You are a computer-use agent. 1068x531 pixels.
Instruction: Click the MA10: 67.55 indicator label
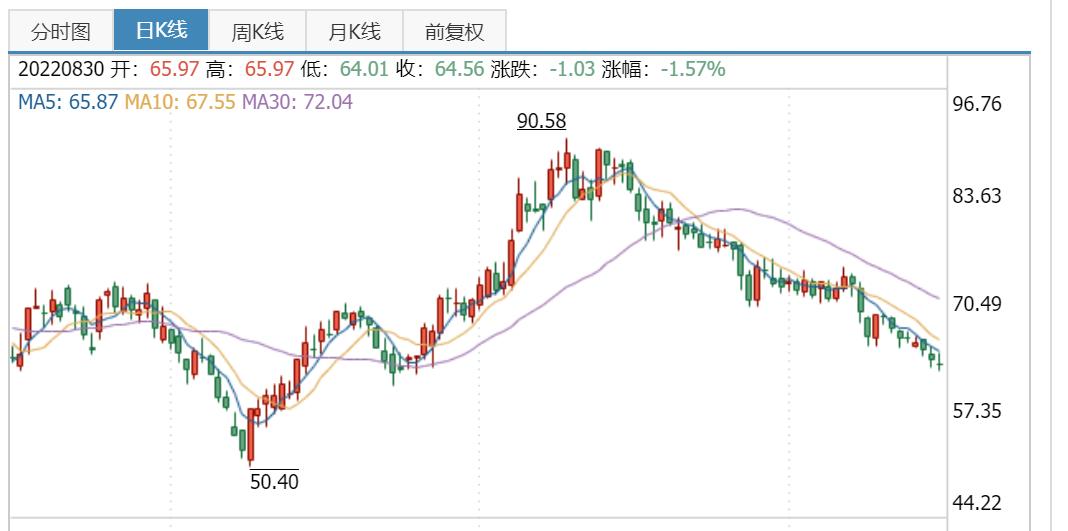click(x=180, y=102)
